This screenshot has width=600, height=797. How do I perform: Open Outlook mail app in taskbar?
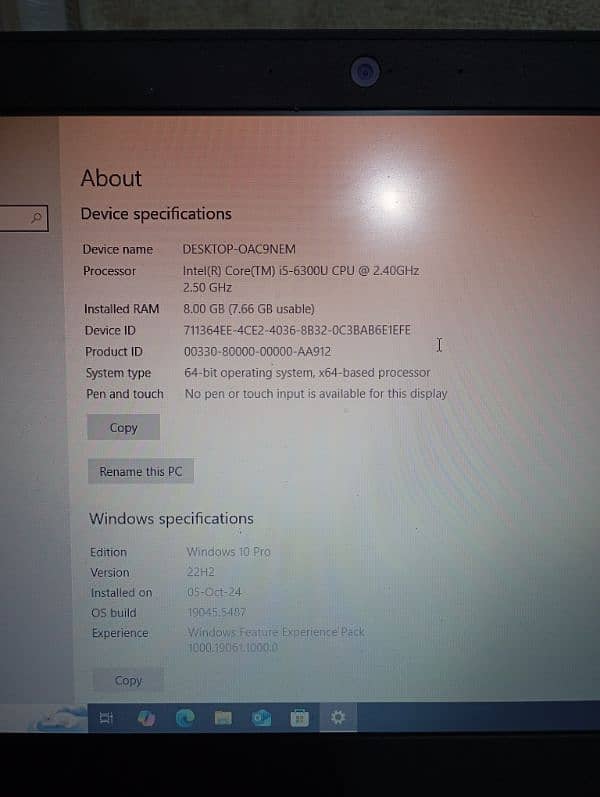[x=262, y=718]
